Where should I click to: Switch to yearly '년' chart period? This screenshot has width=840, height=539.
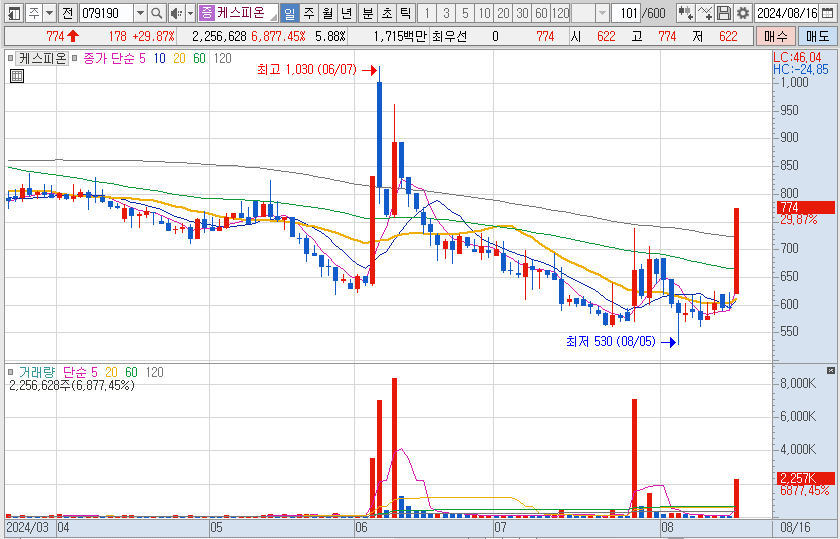[x=347, y=13]
